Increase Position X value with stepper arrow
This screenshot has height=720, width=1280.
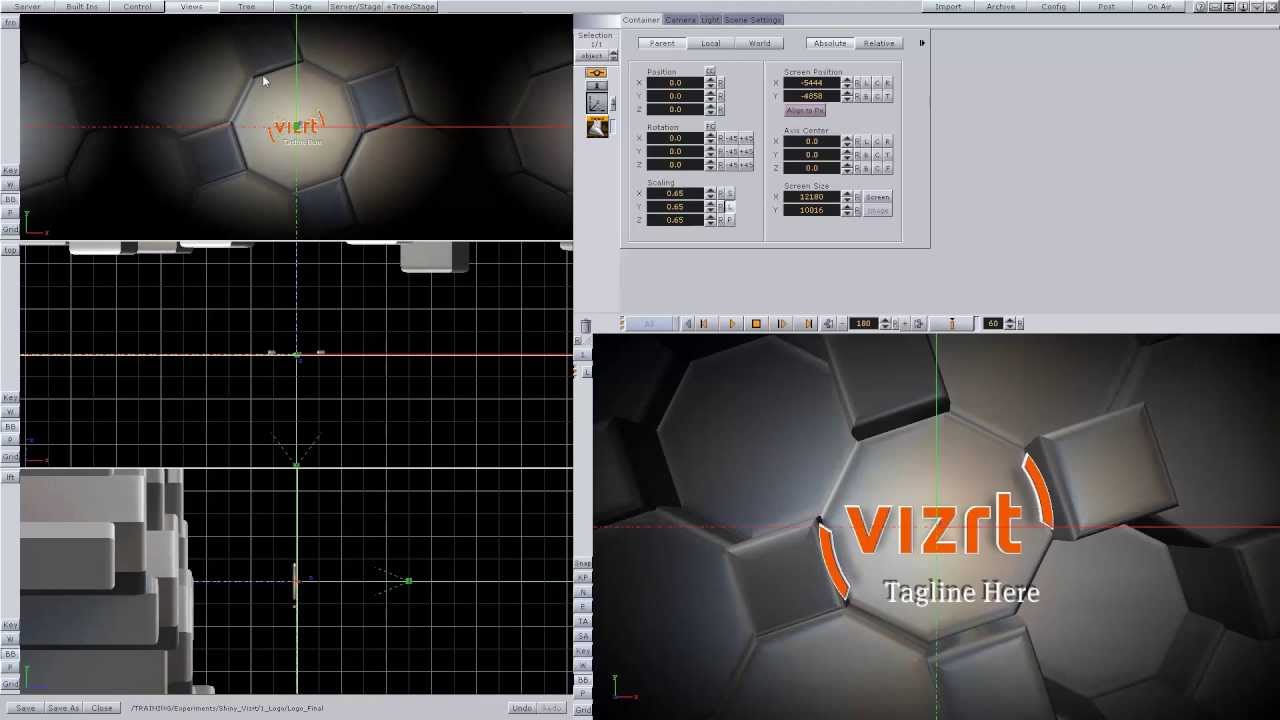click(711, 80)
